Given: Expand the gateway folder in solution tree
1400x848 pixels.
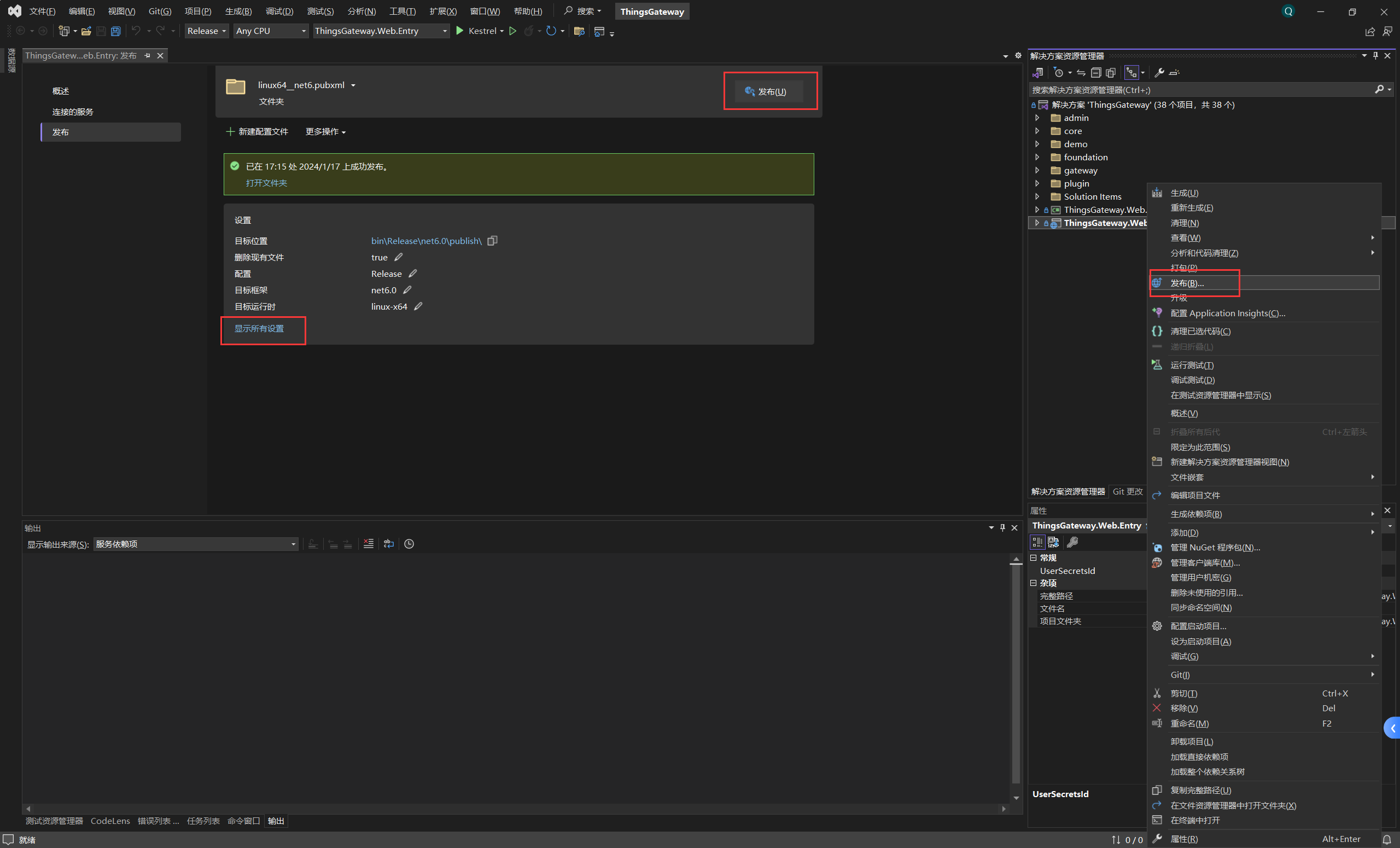Looking at the screenshot, I should 1037,171.
